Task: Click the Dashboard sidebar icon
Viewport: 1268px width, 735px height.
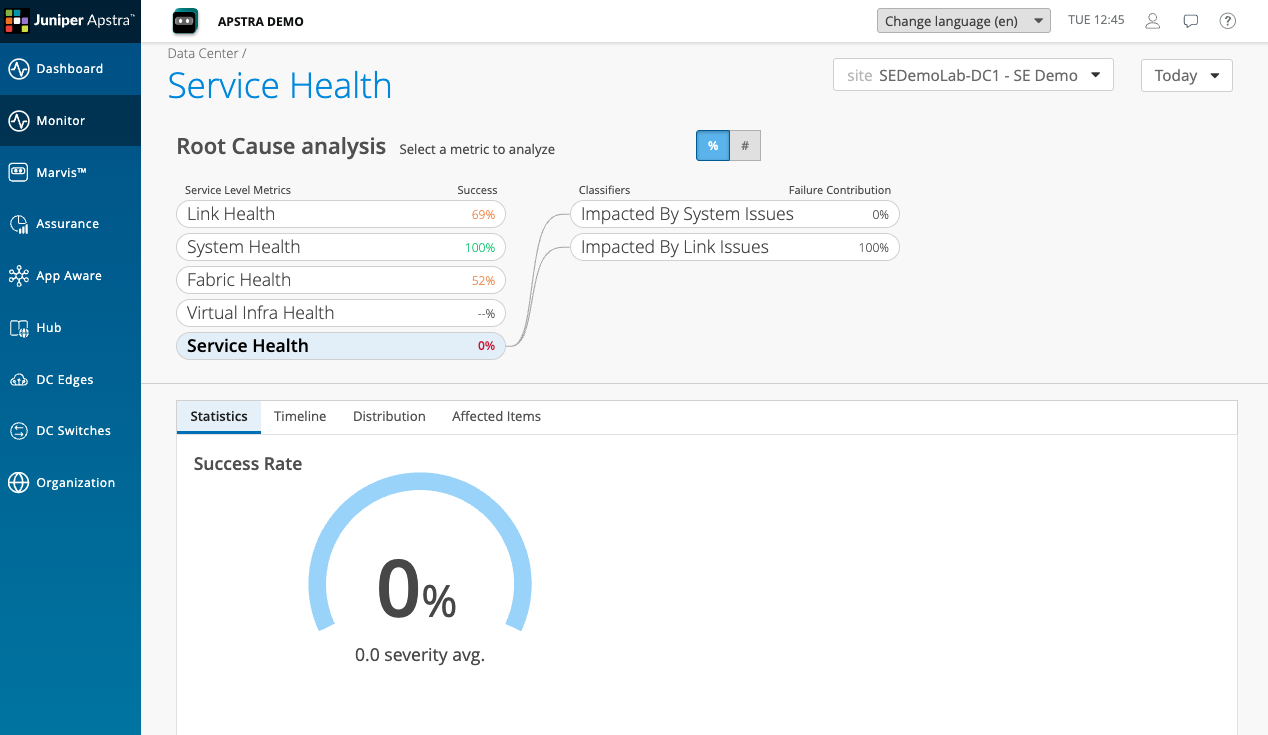Action: point(19,69)
